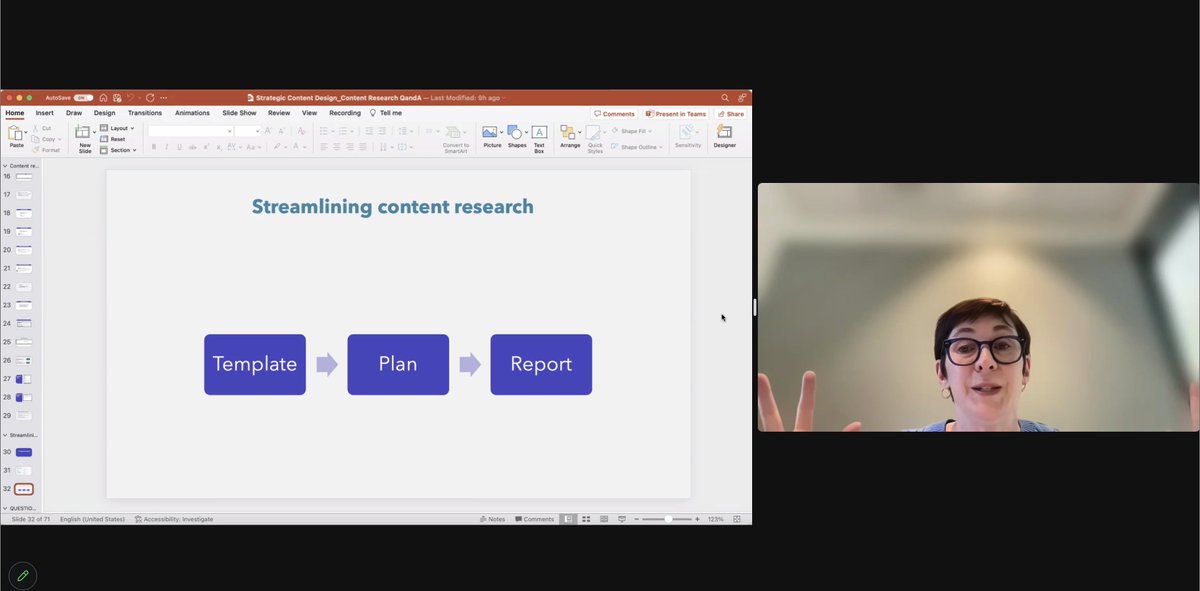Click the zoom out minus icon
The image size is (1200, 591).
pos(637,519)
